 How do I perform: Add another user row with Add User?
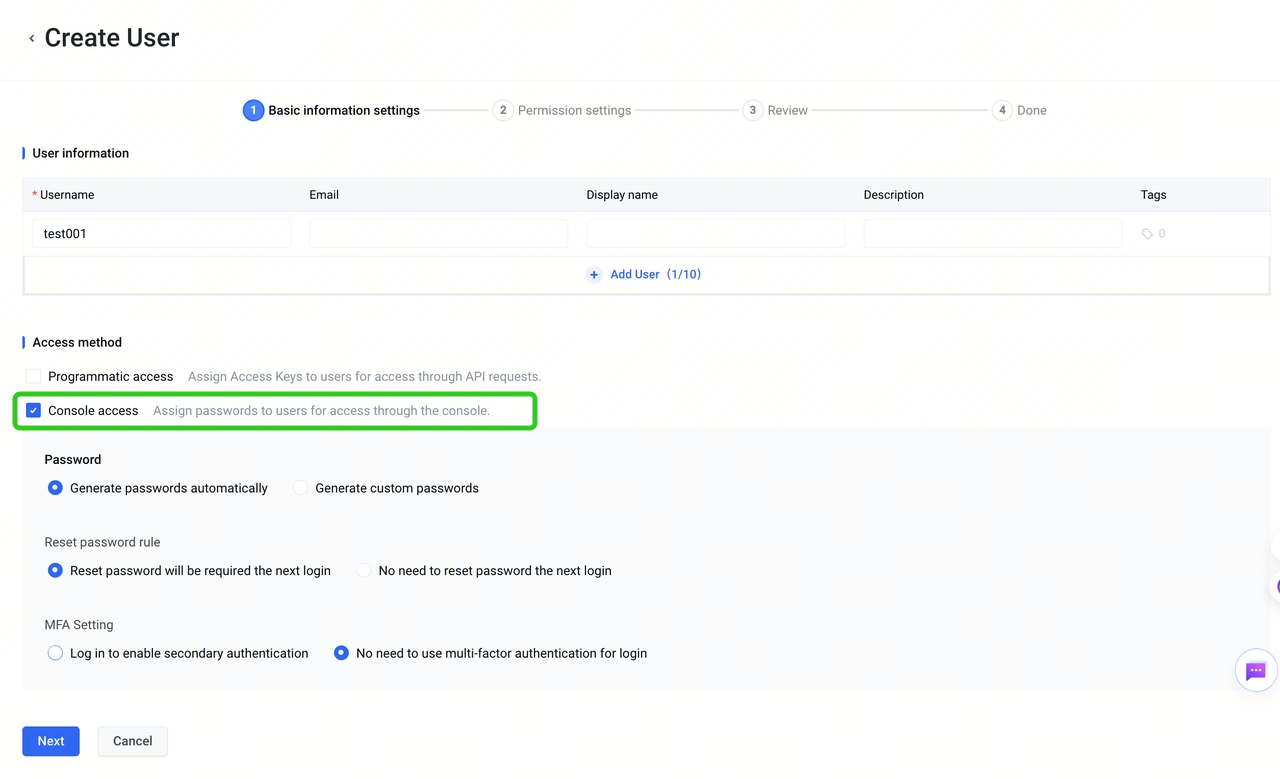[x=645, y=275]
